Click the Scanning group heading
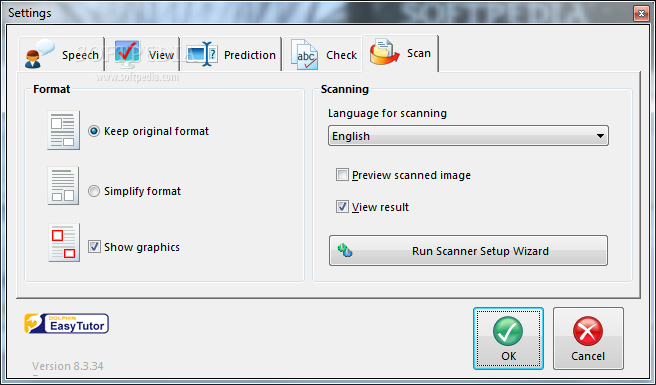Image resolution: width=656 pixels, height=385 pixels. [x=345, y=89]
